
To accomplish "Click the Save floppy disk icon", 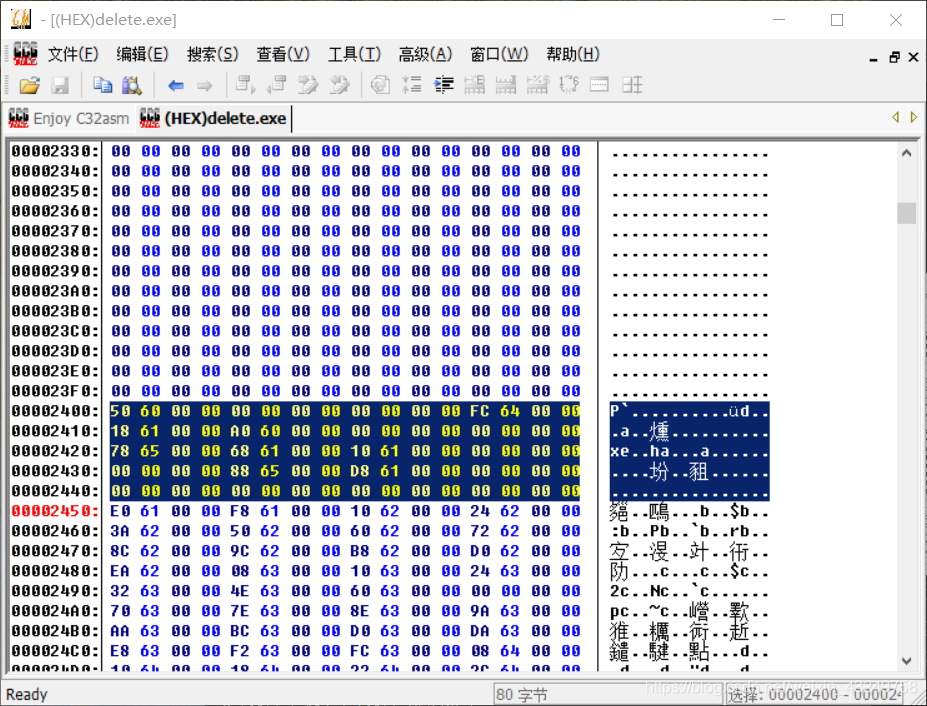I will point(60,86).
